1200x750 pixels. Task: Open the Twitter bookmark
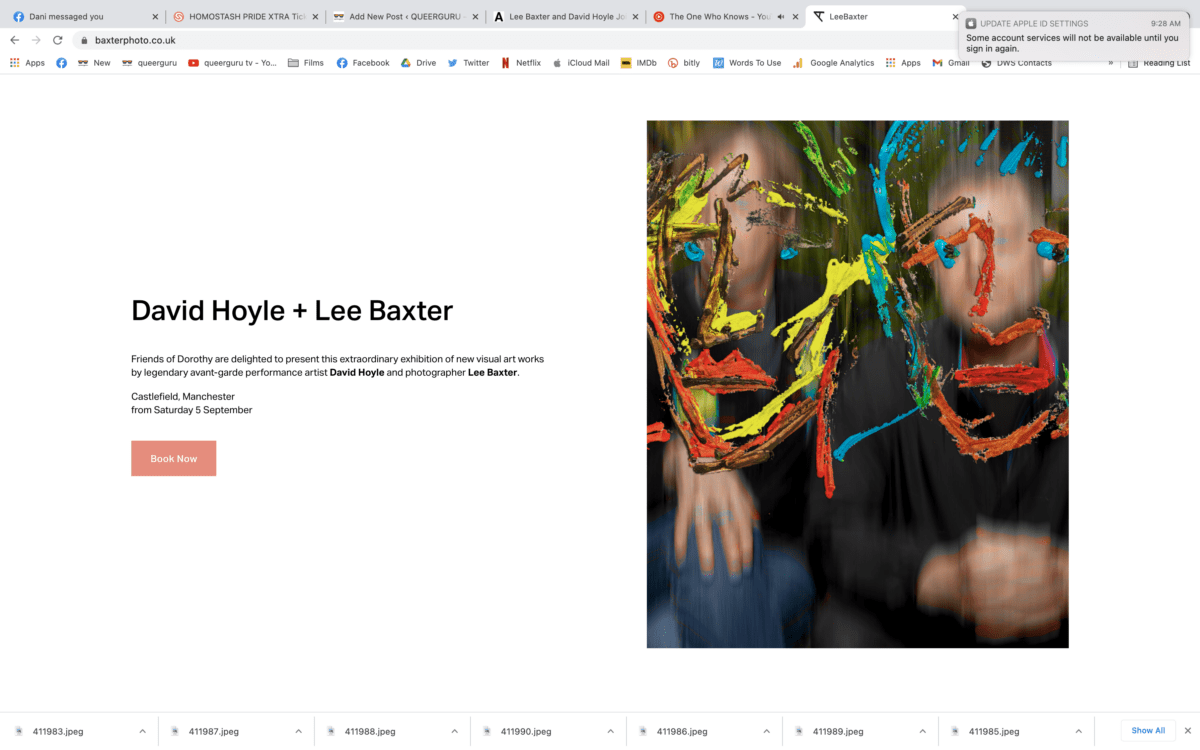point(468,63)
